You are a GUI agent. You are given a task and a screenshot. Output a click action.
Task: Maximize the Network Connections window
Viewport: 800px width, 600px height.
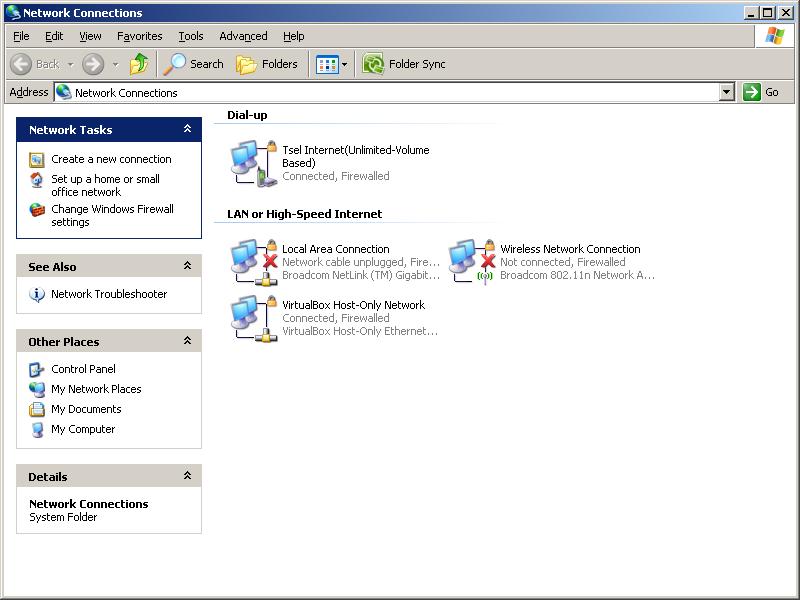(x=768, y=13)
